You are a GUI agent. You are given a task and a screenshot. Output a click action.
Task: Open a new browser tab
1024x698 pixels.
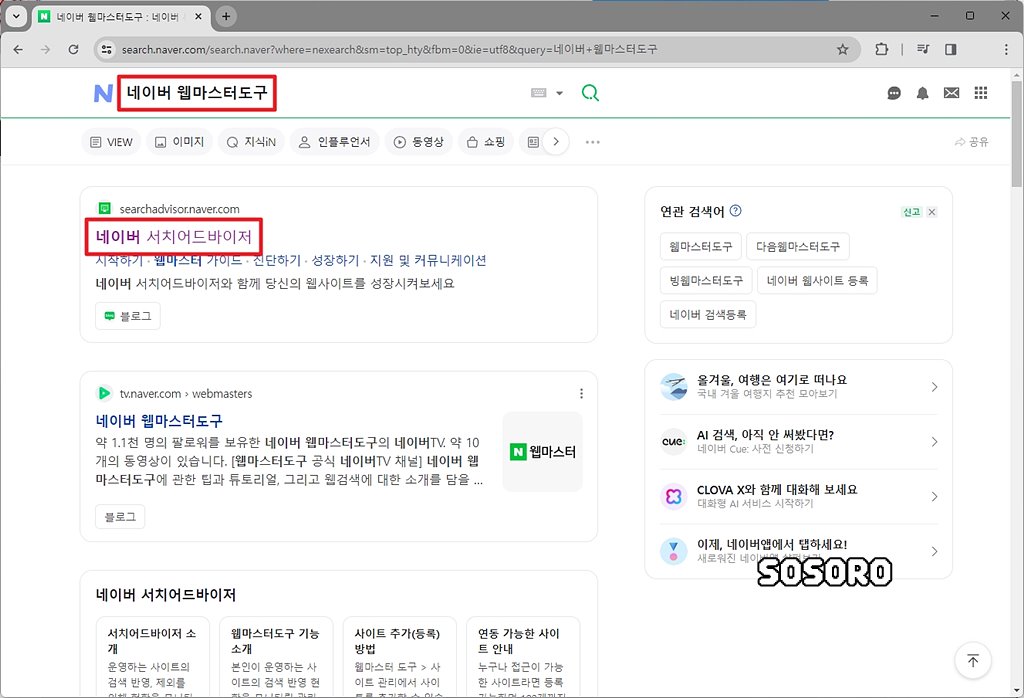pyautogui.click(x=226, y=16)
